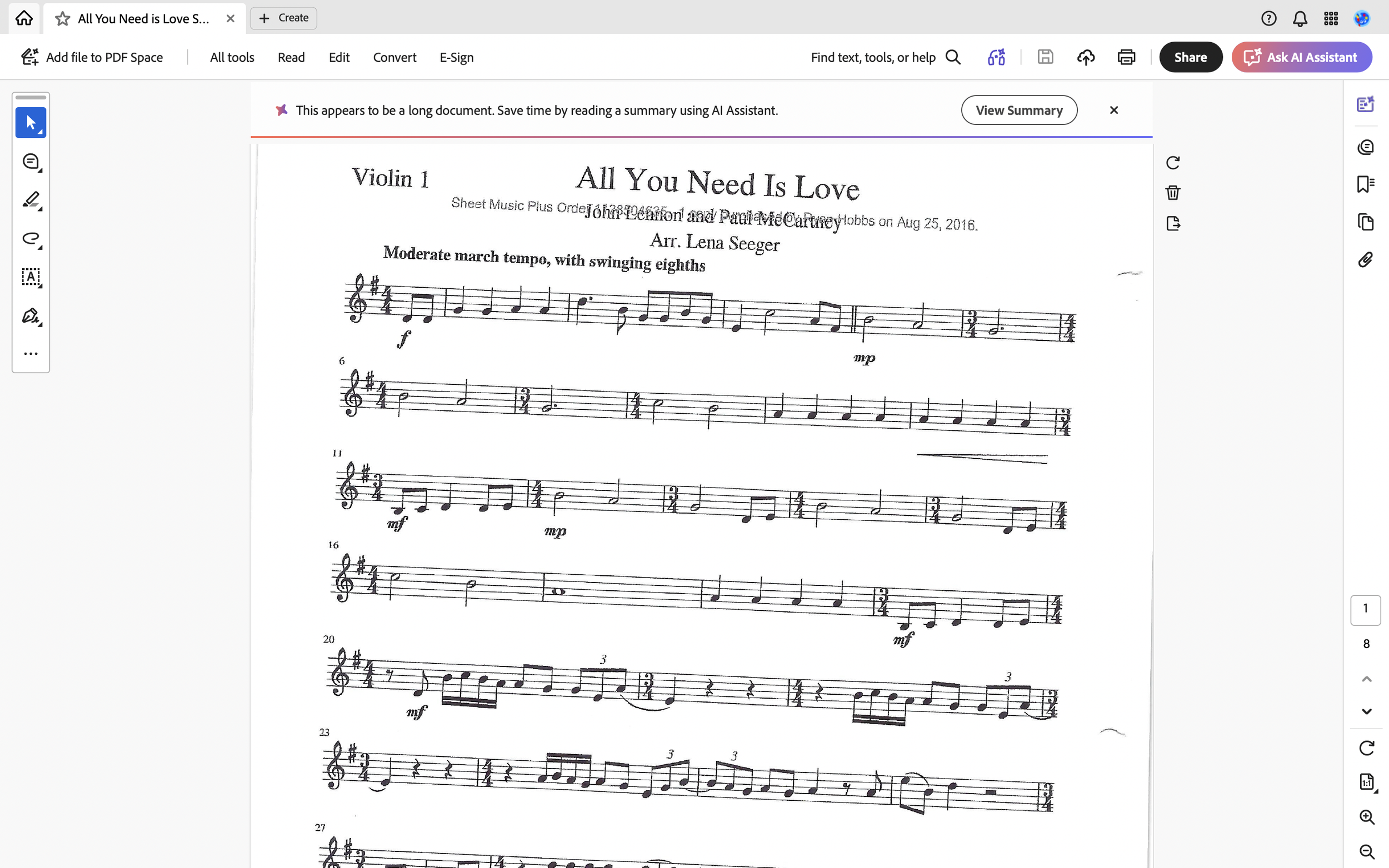The width and height of the screenshot is (1389, 868).
Task: Open the E-Sign menu
Action: point(457,57)
